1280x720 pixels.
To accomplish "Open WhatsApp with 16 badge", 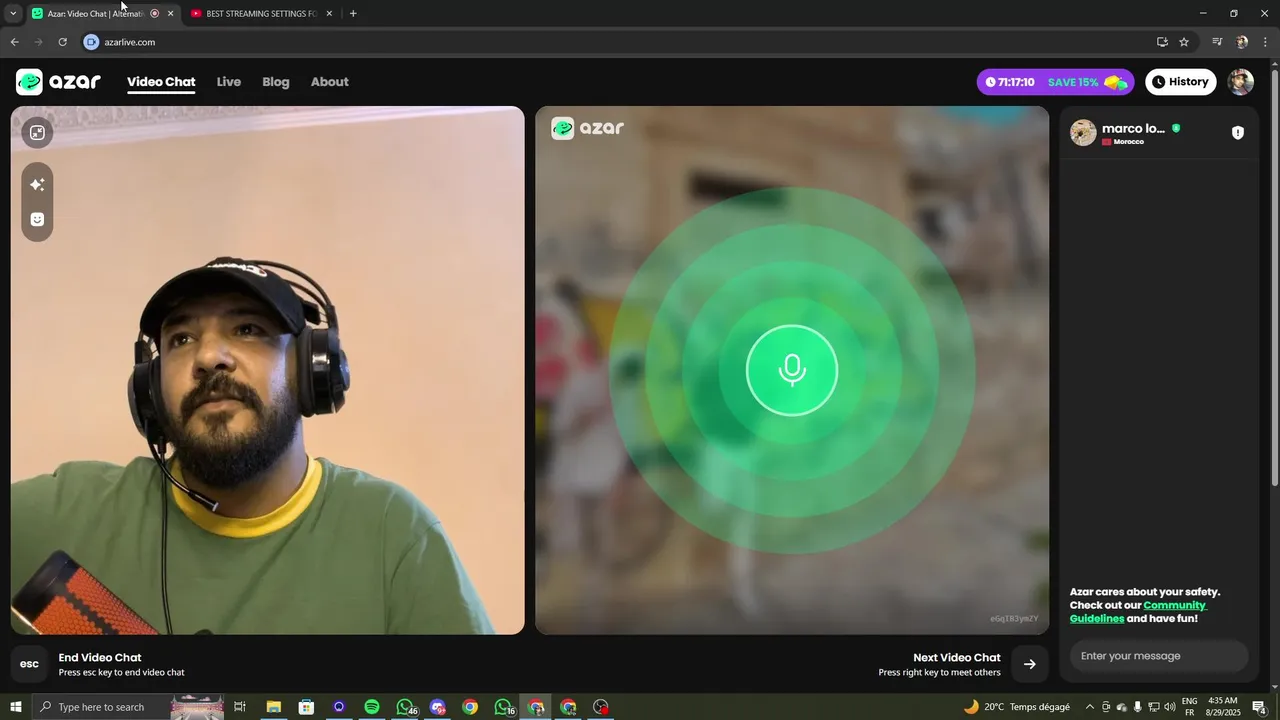I will 504,707.
